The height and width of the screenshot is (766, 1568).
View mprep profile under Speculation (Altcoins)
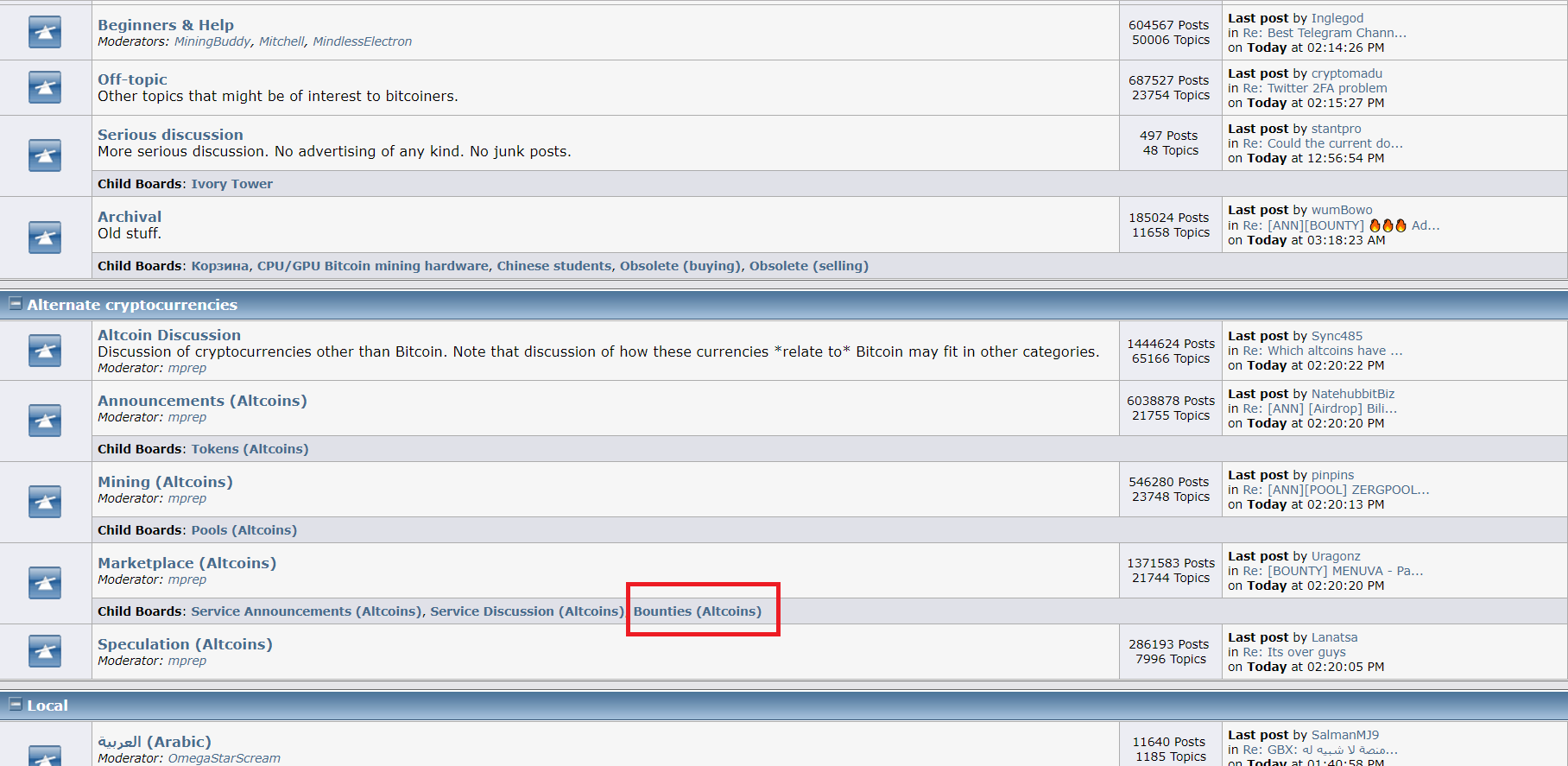pyautogui.click(x=187, y=661)
